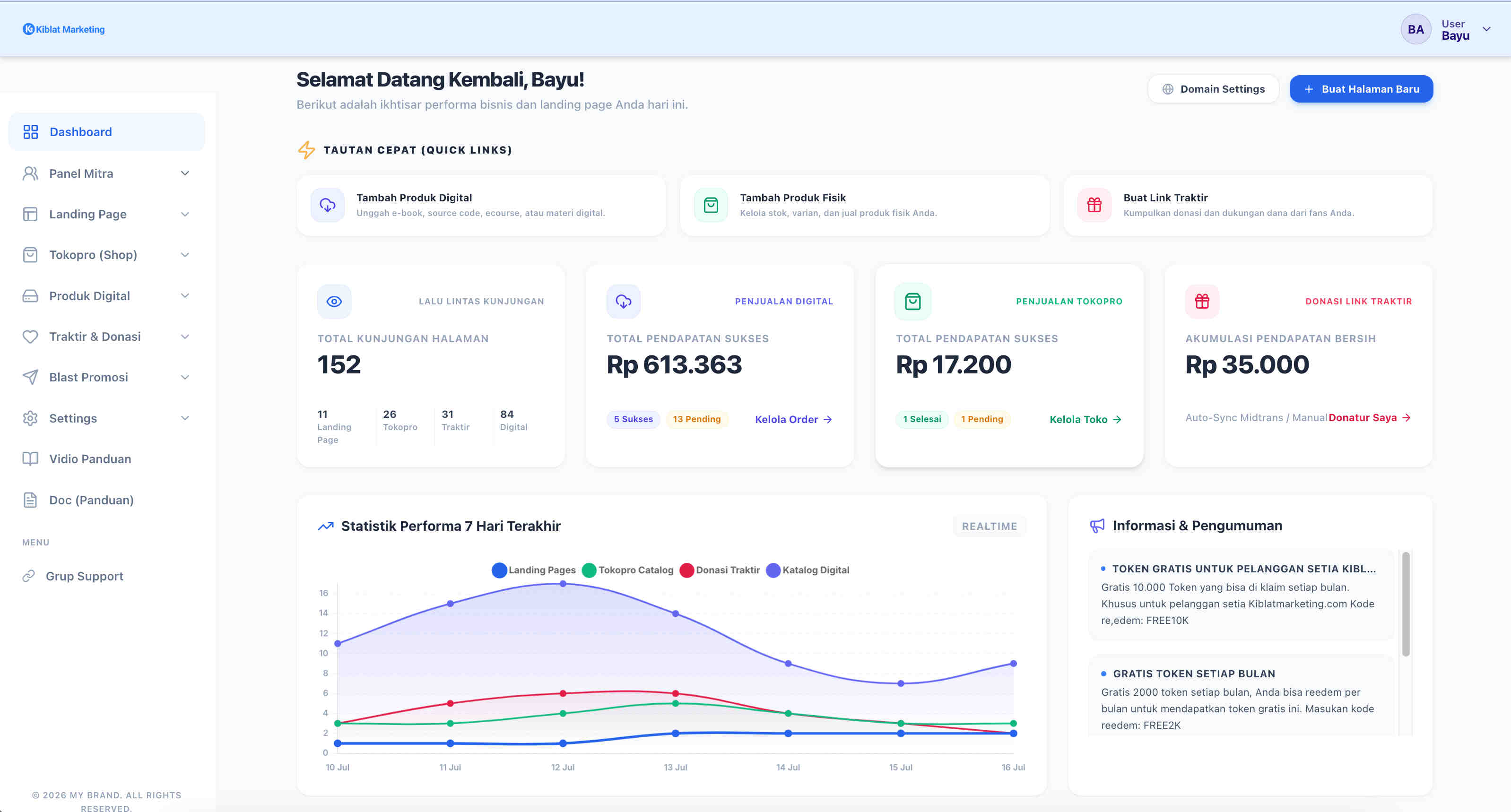Click the lightning bolt Quick Links icon
The image size is (1511, 812).
click(x=306, y=150)
